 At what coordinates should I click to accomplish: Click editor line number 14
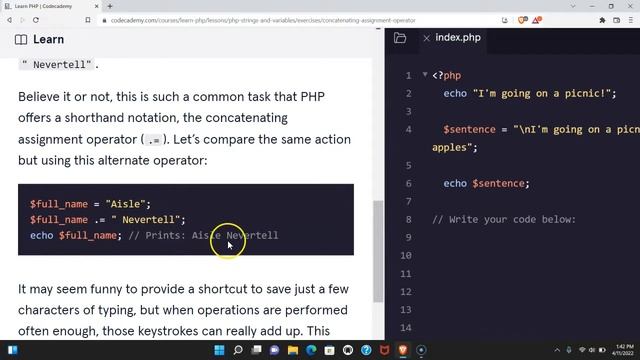[x=406, y=328]
